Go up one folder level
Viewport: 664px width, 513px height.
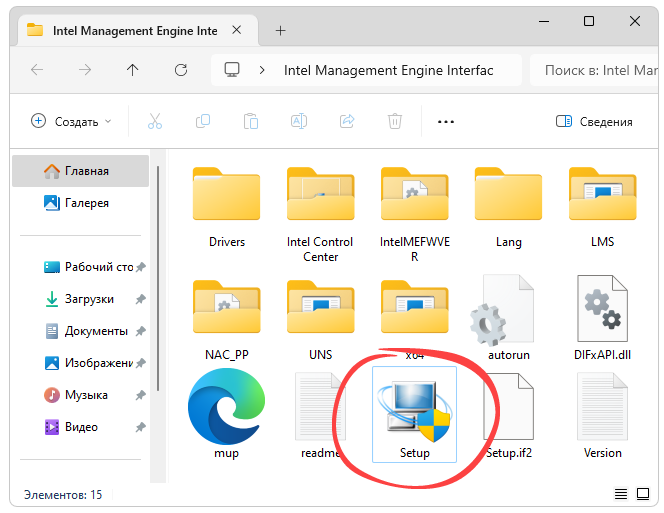133,70
